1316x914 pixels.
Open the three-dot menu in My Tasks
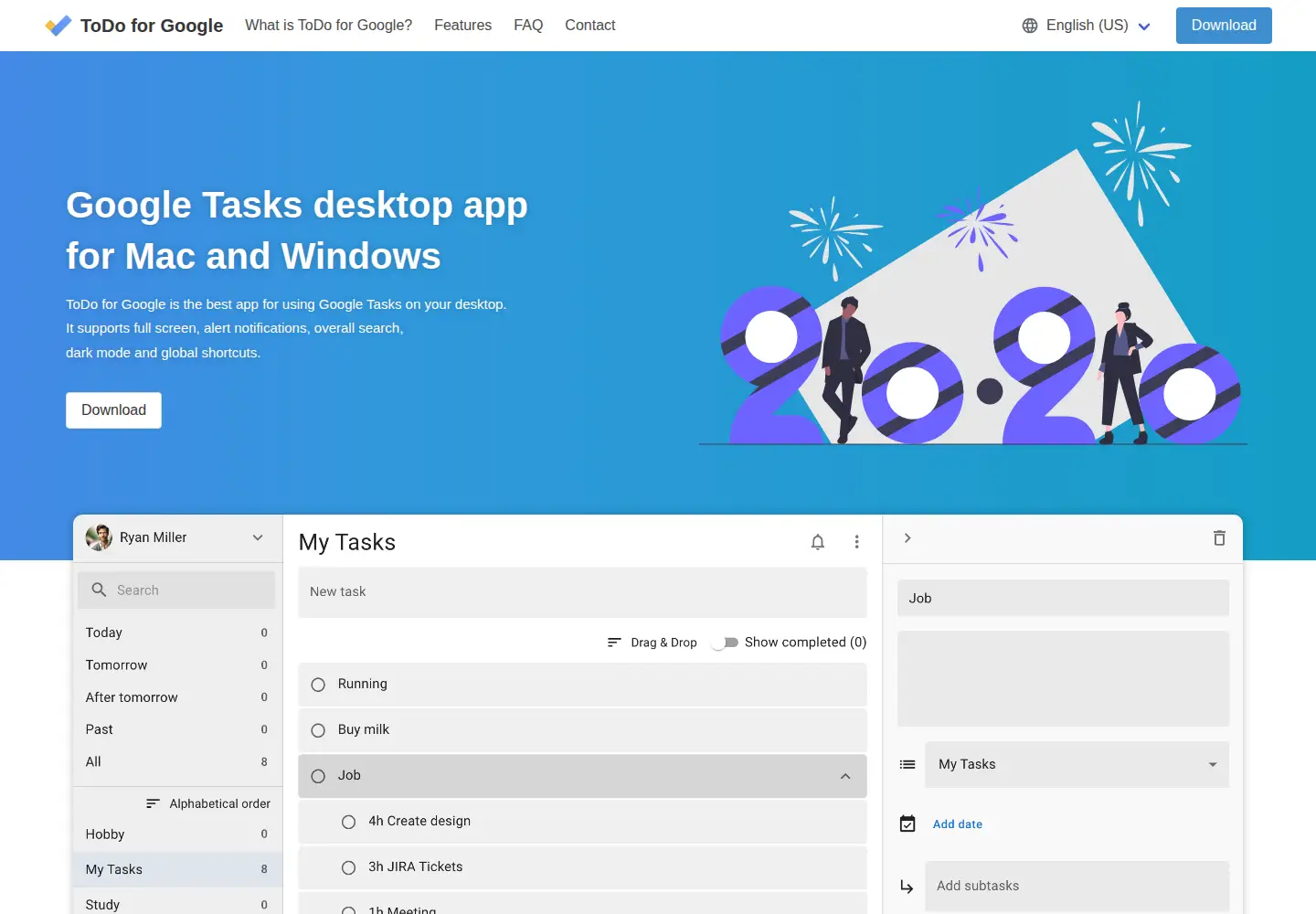click(856, 542)
